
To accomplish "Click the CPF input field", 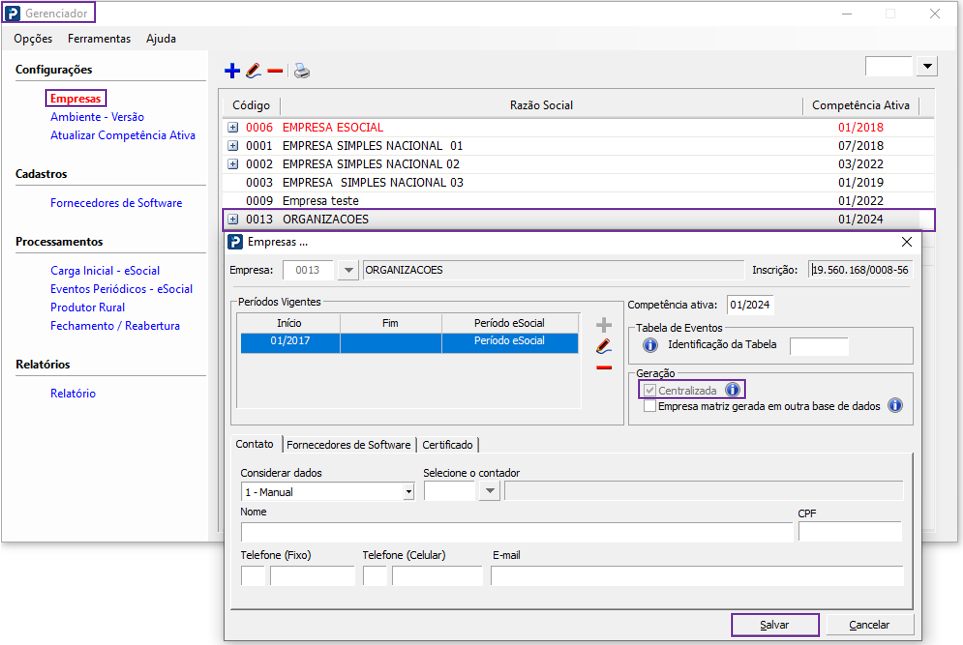I will click(x=850, y=532).
